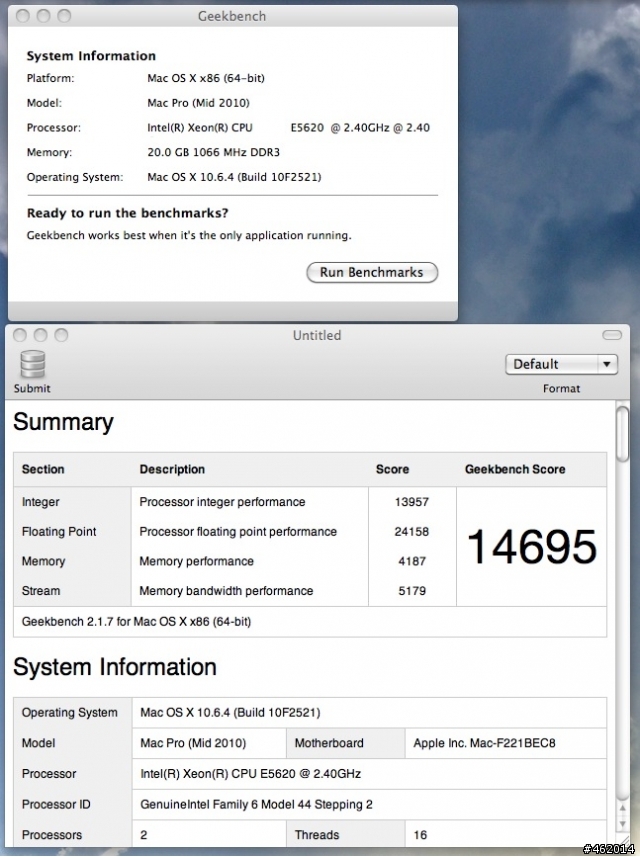This screenshot has height=857, width=640.
Task: Click the toolbar toggle pill in Untitled window
Action: point(612,335)
